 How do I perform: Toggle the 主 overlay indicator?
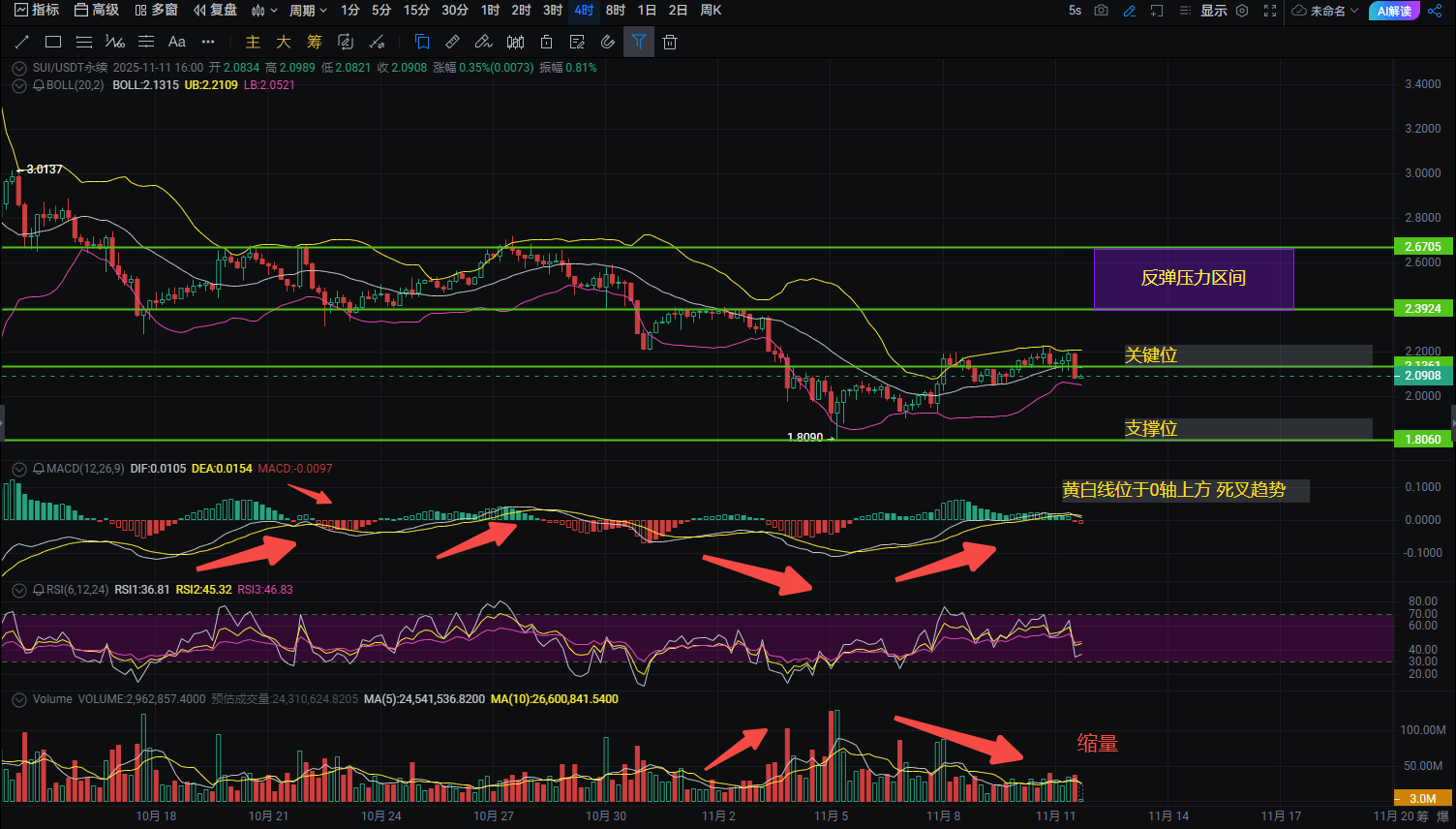pos(253,42)
